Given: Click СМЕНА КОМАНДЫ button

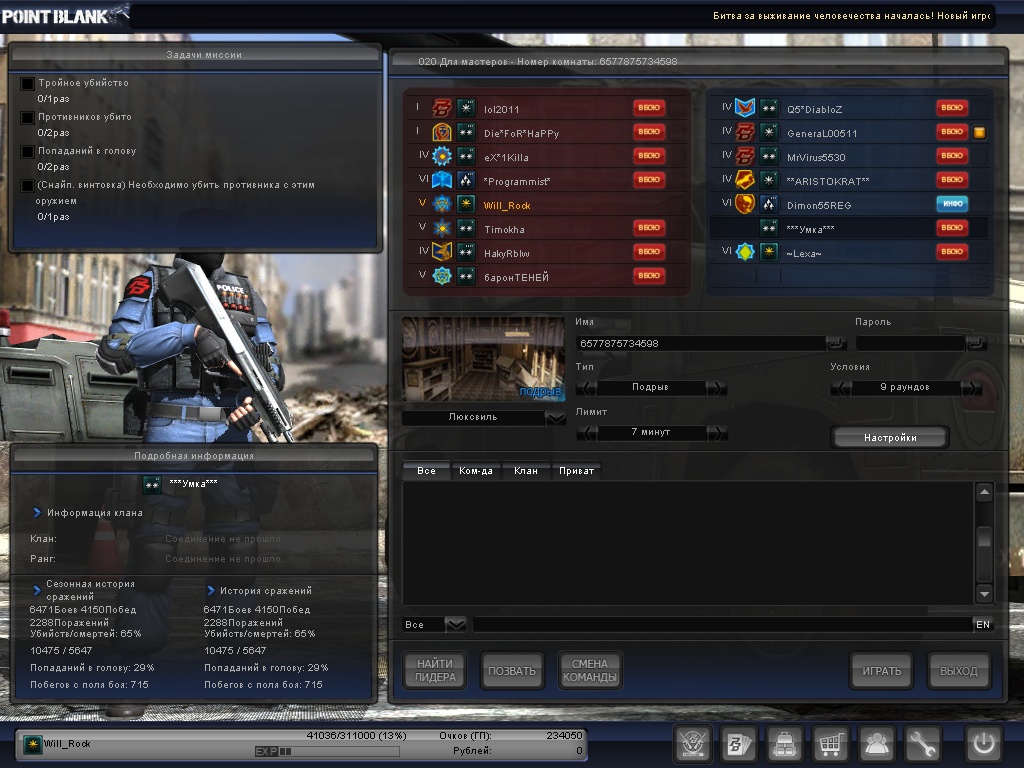Looking at the screenshot, I should [x=590, y=671].
